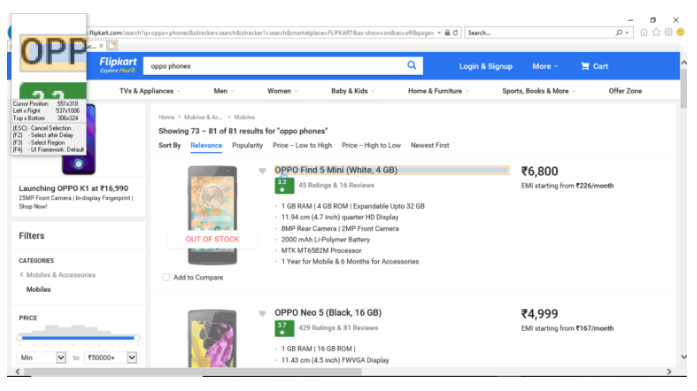Expand TVs & Appliances category
Screen dimensions: 697x391
pos(150,91)
